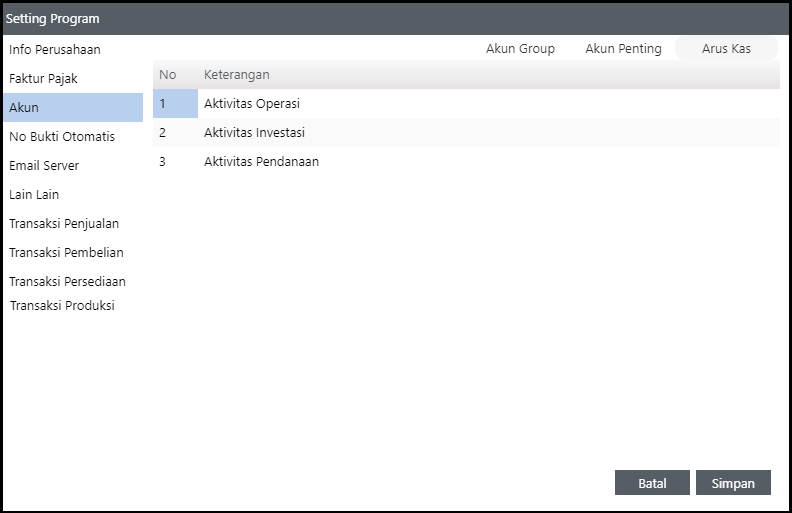Switch to the Akun Penting tab

(623, 49)
